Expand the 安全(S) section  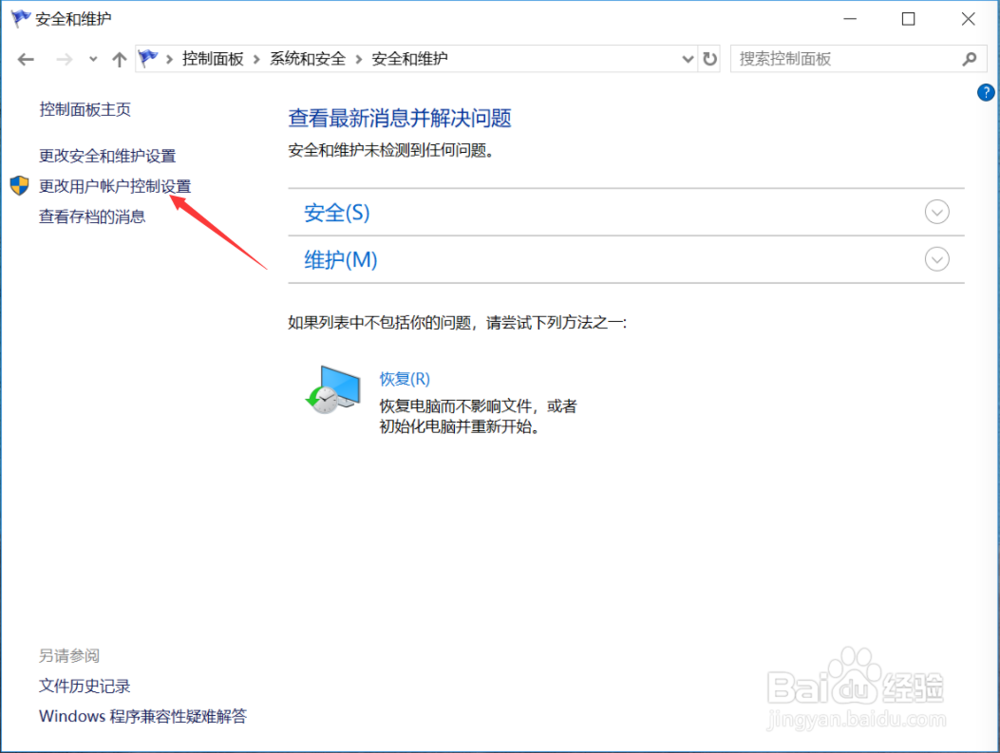(937, 212)
